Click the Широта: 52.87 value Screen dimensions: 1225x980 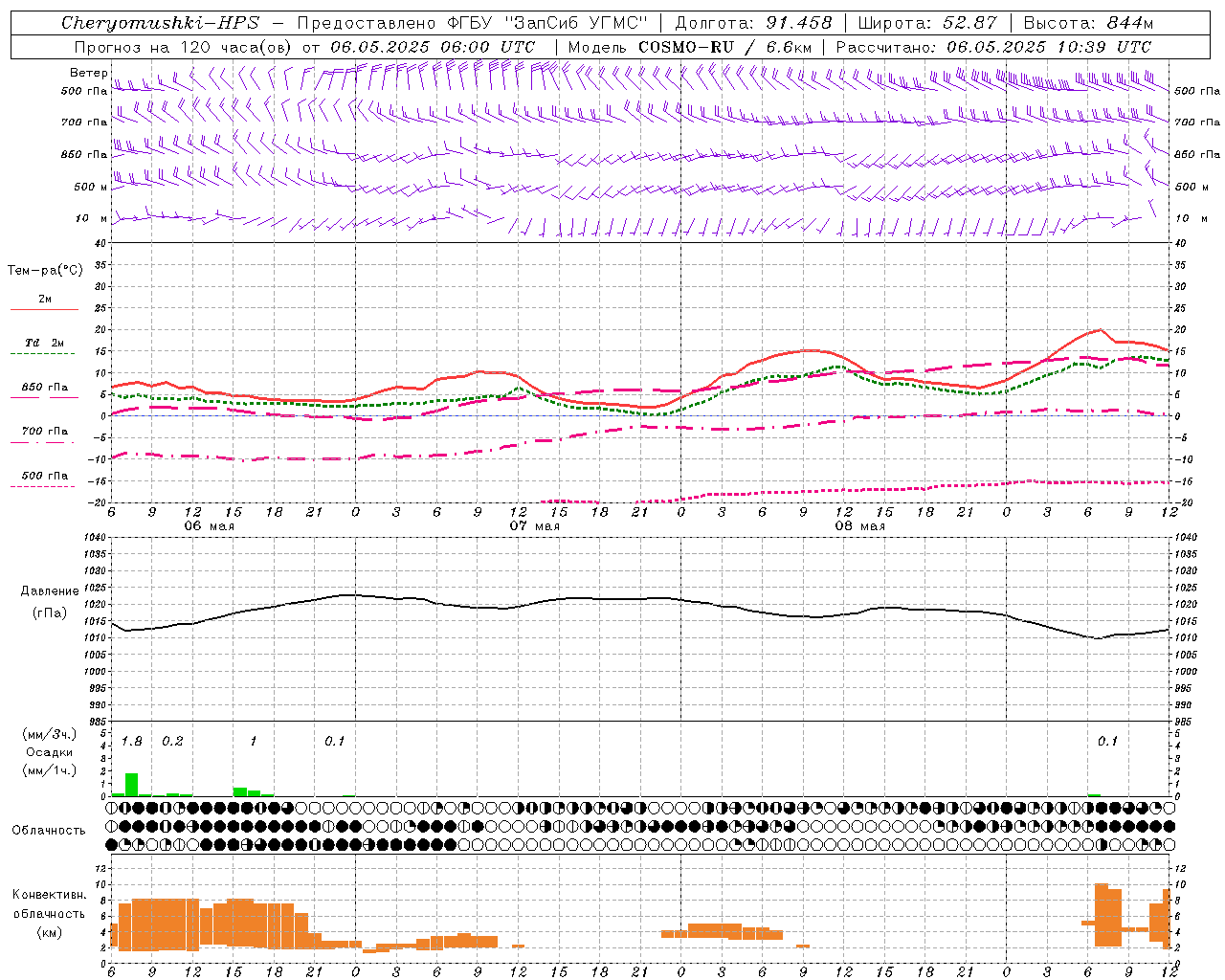[x=927, y=22]
